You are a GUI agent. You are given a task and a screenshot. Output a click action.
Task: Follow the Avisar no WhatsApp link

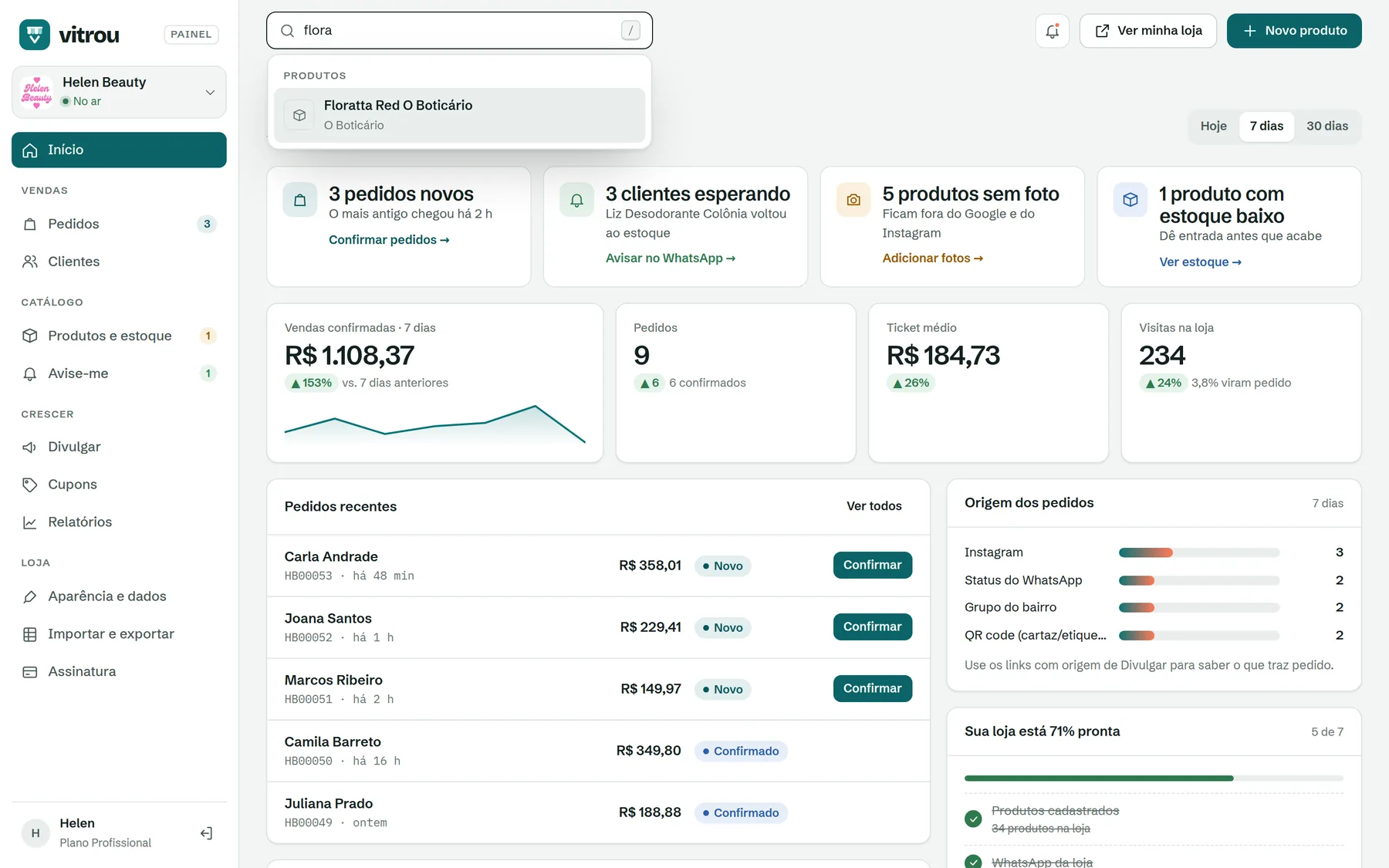coord(671,258)
